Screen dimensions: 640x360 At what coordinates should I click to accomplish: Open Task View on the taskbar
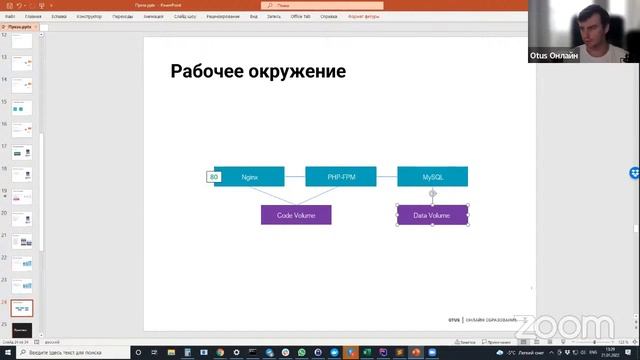[154, 353]
